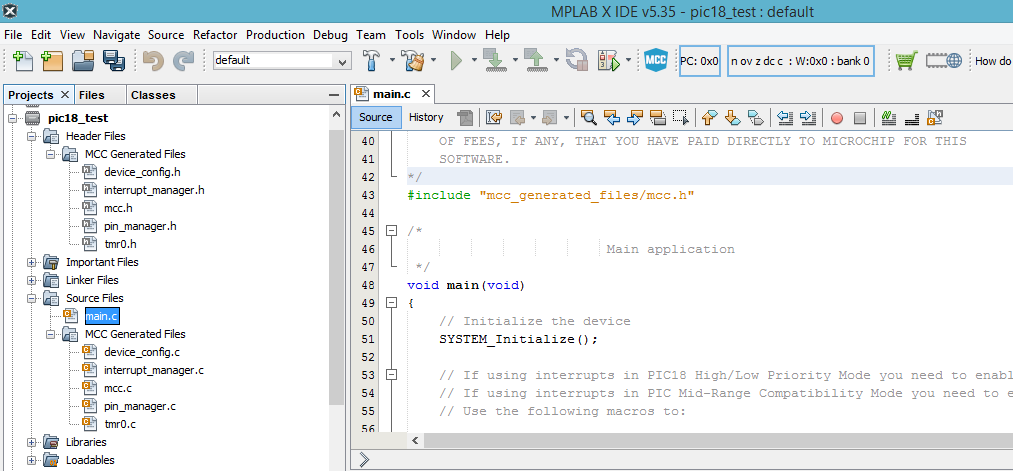
Task: Expand the Loadables folder
Action: coord(31,461)
